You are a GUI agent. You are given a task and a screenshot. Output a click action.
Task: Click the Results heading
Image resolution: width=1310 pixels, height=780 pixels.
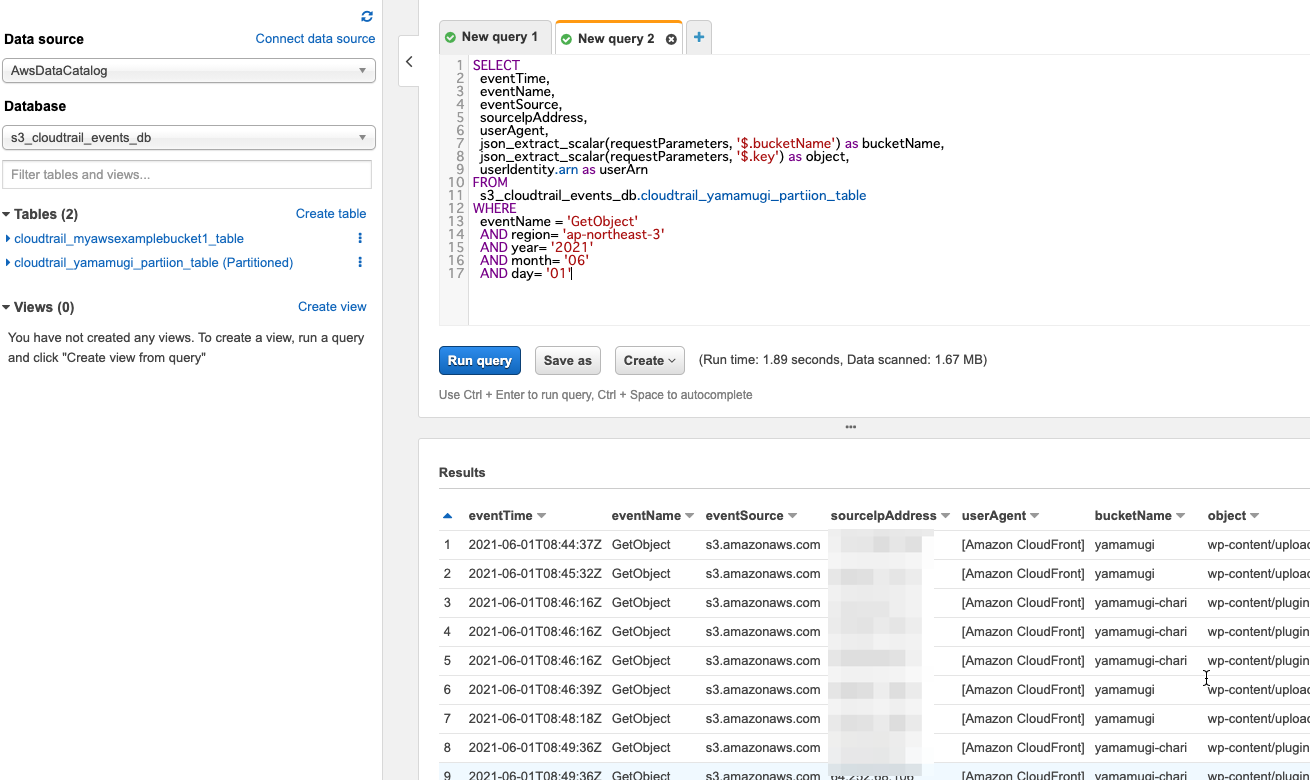[x=462, y=473]
